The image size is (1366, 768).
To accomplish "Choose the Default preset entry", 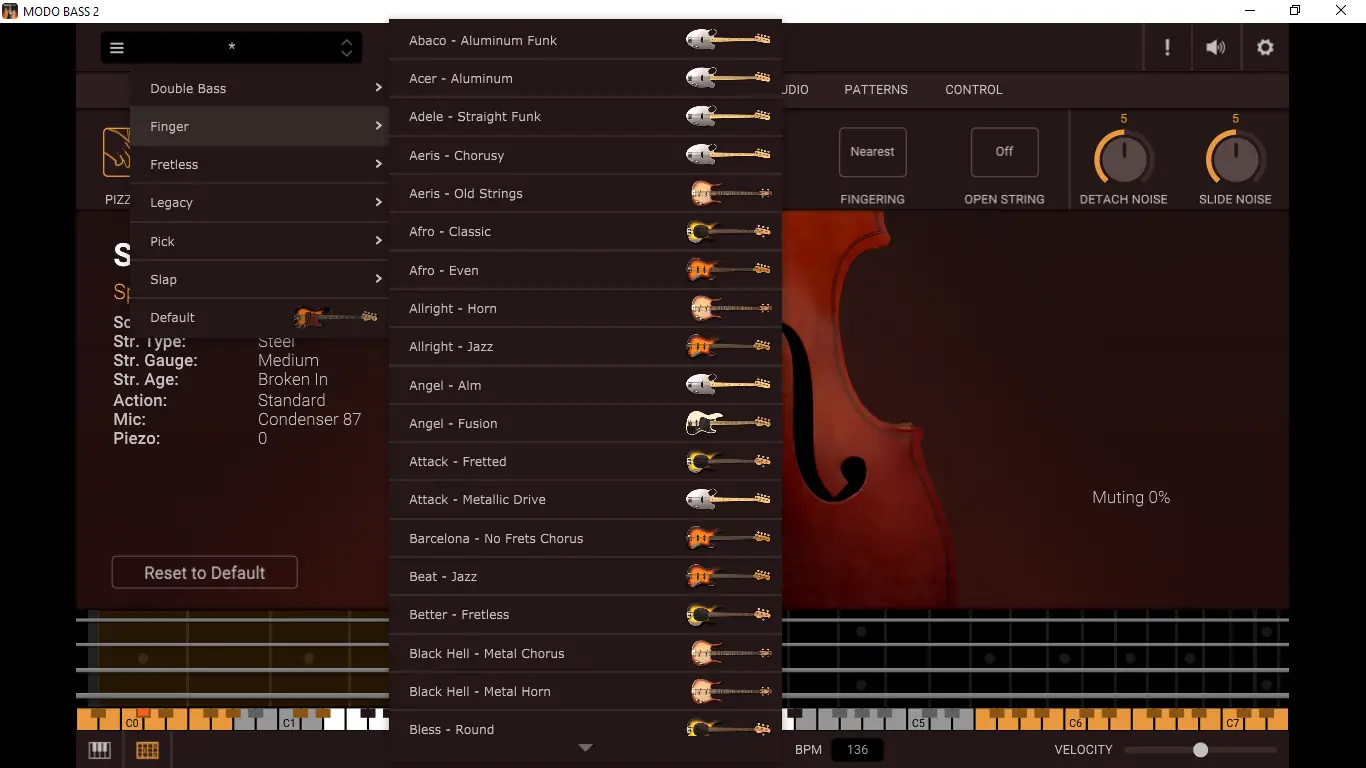I will (259, 317).
